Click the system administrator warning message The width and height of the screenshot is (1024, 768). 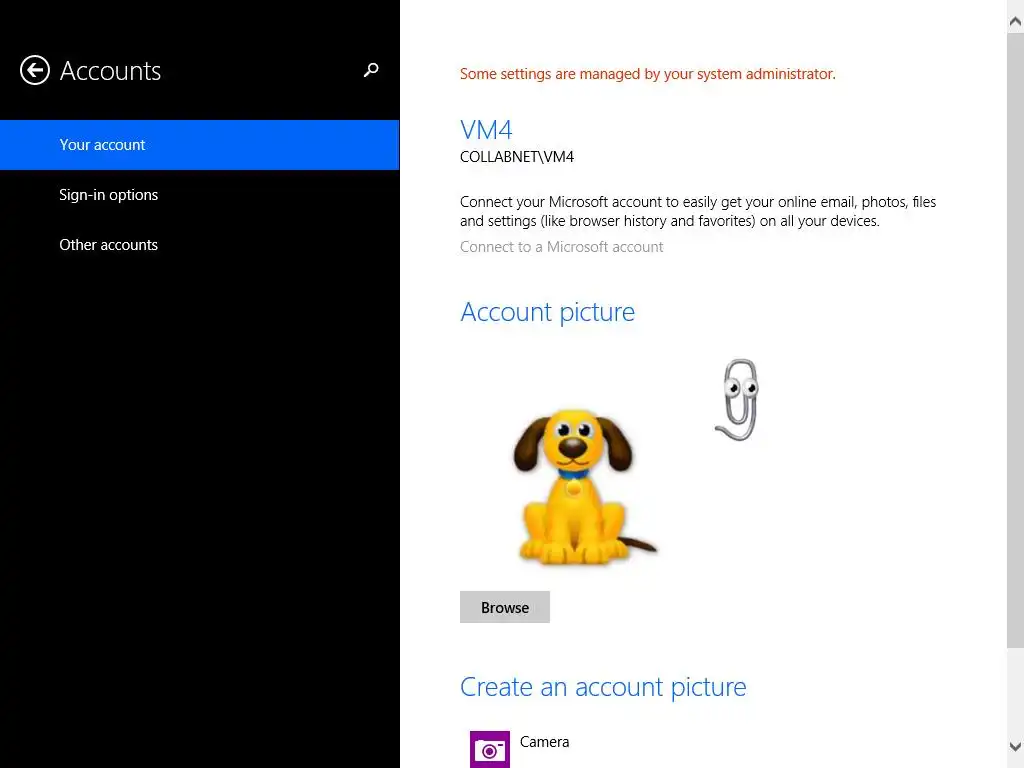coord(647,74)
